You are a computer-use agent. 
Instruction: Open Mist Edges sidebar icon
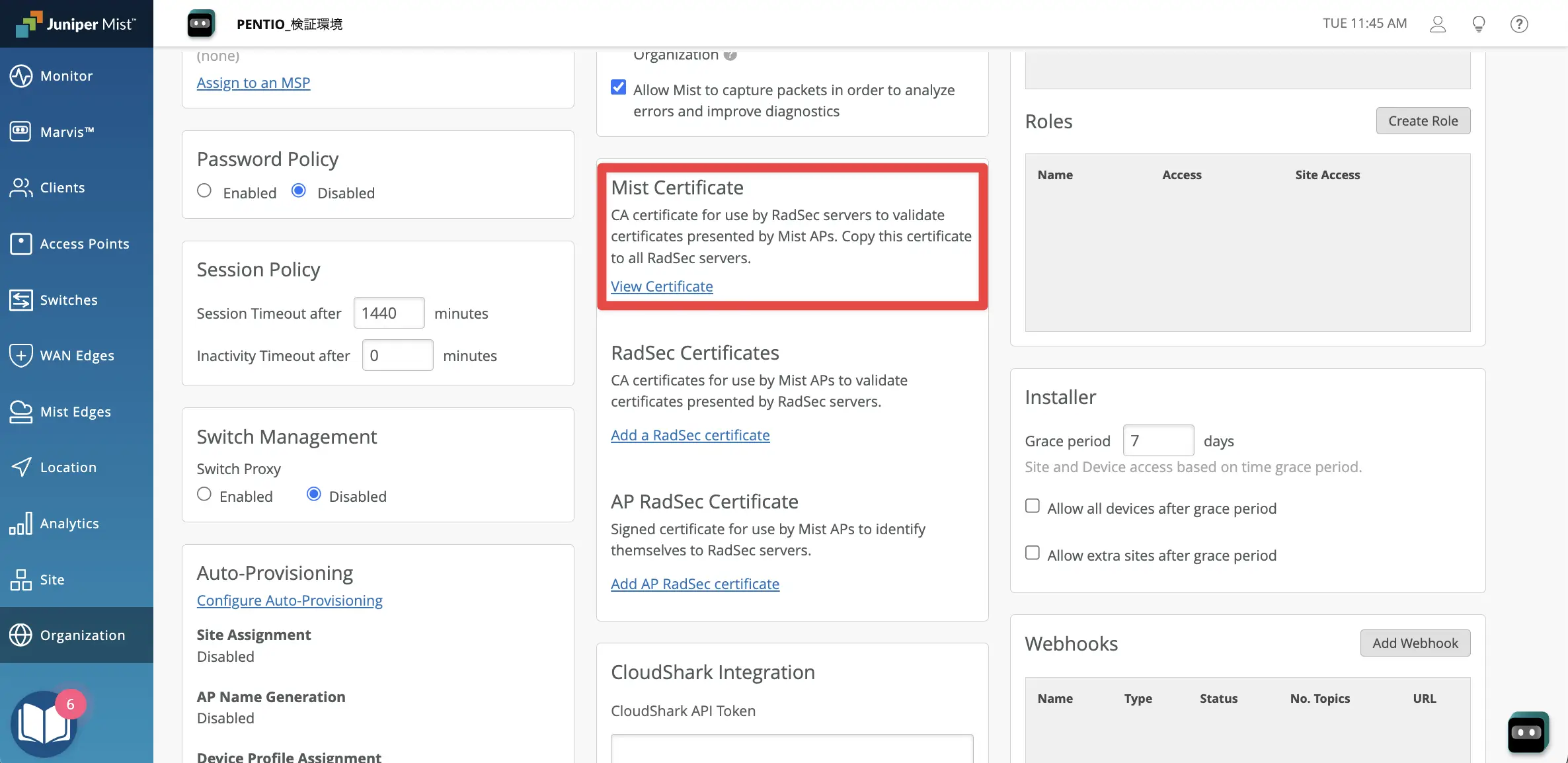pyautogui.click(x=20, y=411)
